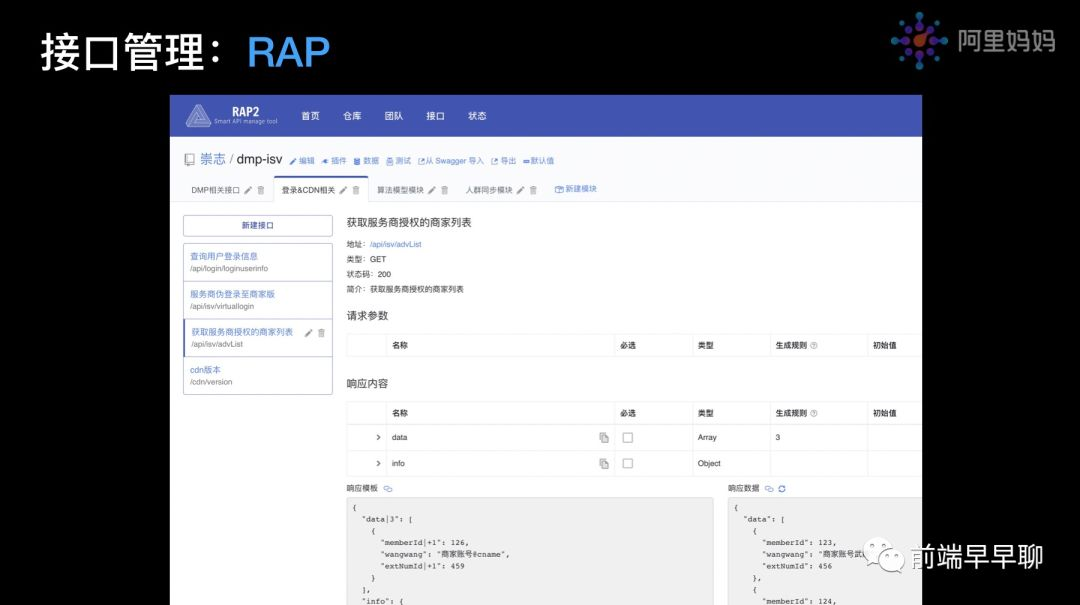Expand the info row chevron
The width and height of the screenshot is (1080, 605).
coord(378,464)
